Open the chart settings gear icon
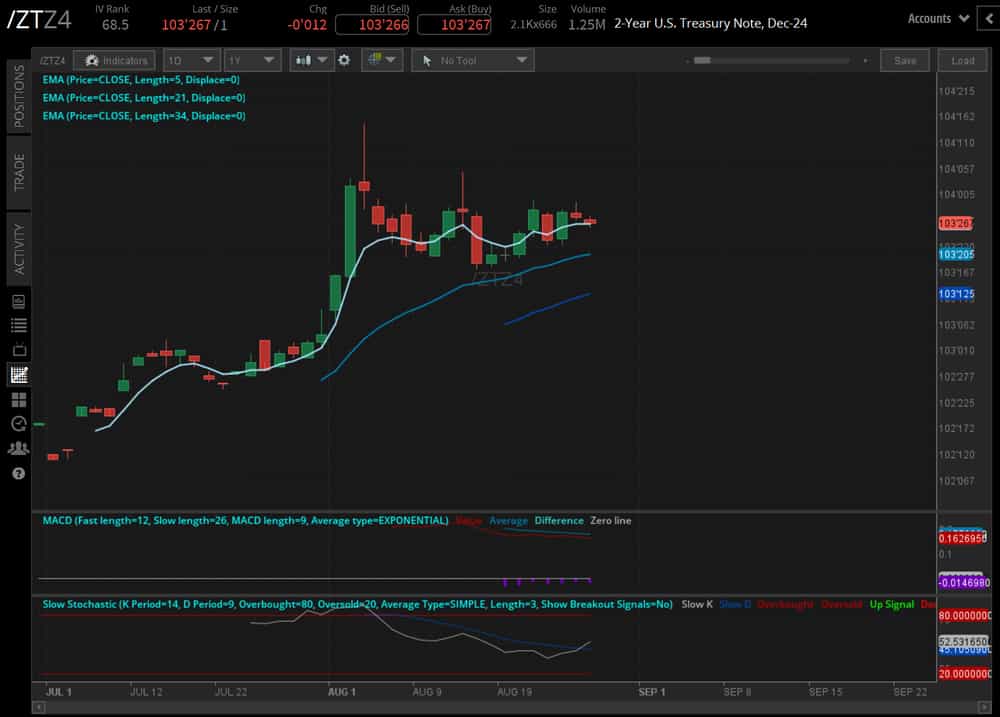Viewport: 1000px width, 717px height. click(x=344, y=60)
